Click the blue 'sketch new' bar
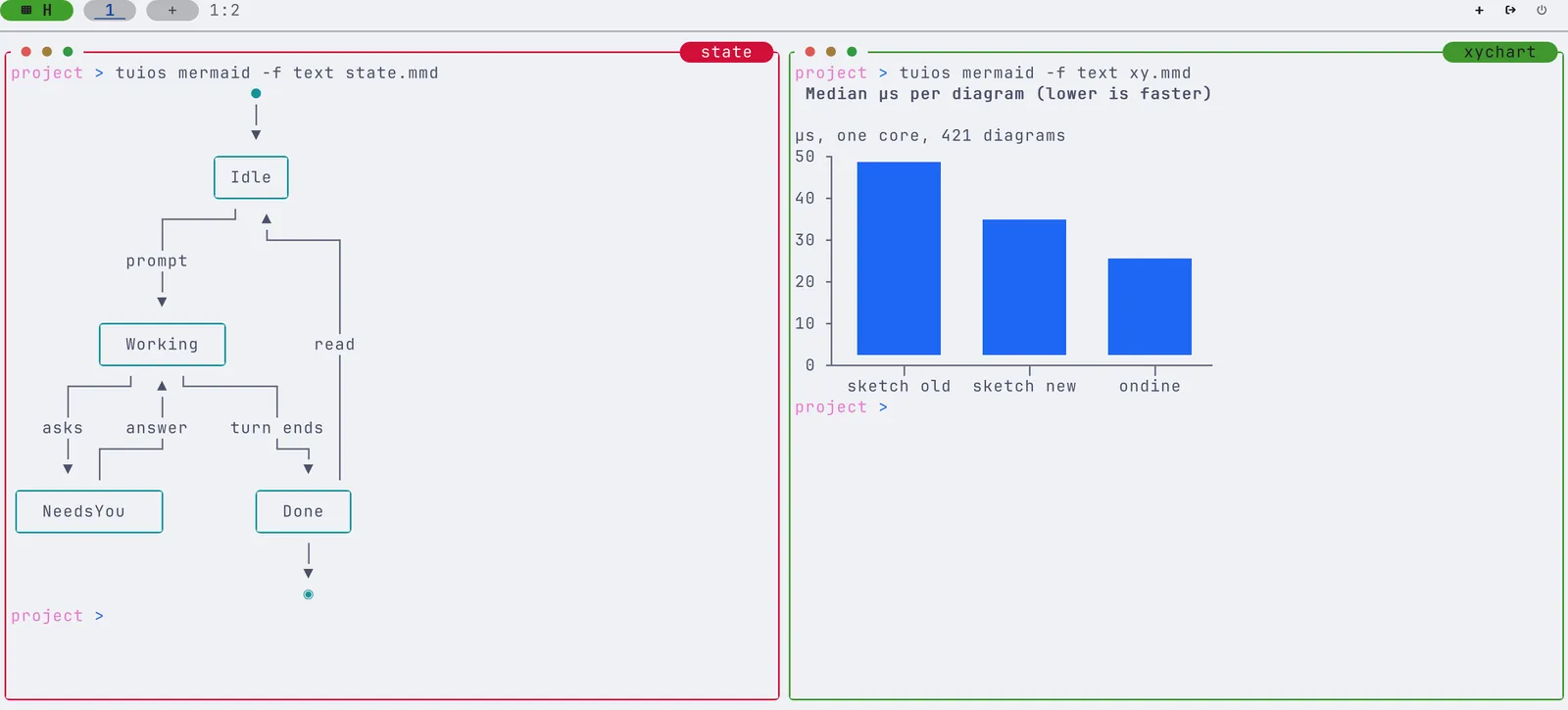This screenshot has height=710, width=1568. tap(1024, 287)
